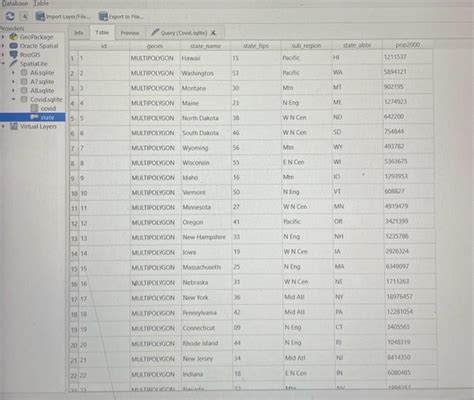Select the All.sqlite database

pyautogui.click(x=42, y=90)
